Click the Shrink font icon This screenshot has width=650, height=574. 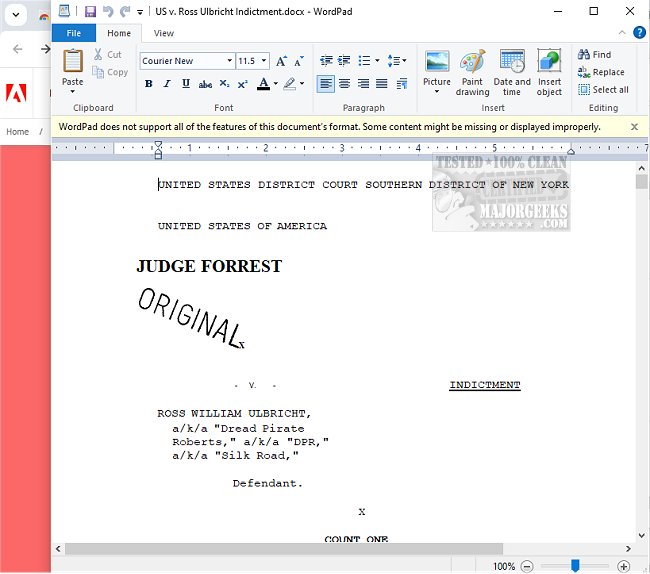(x=299, y=61)
